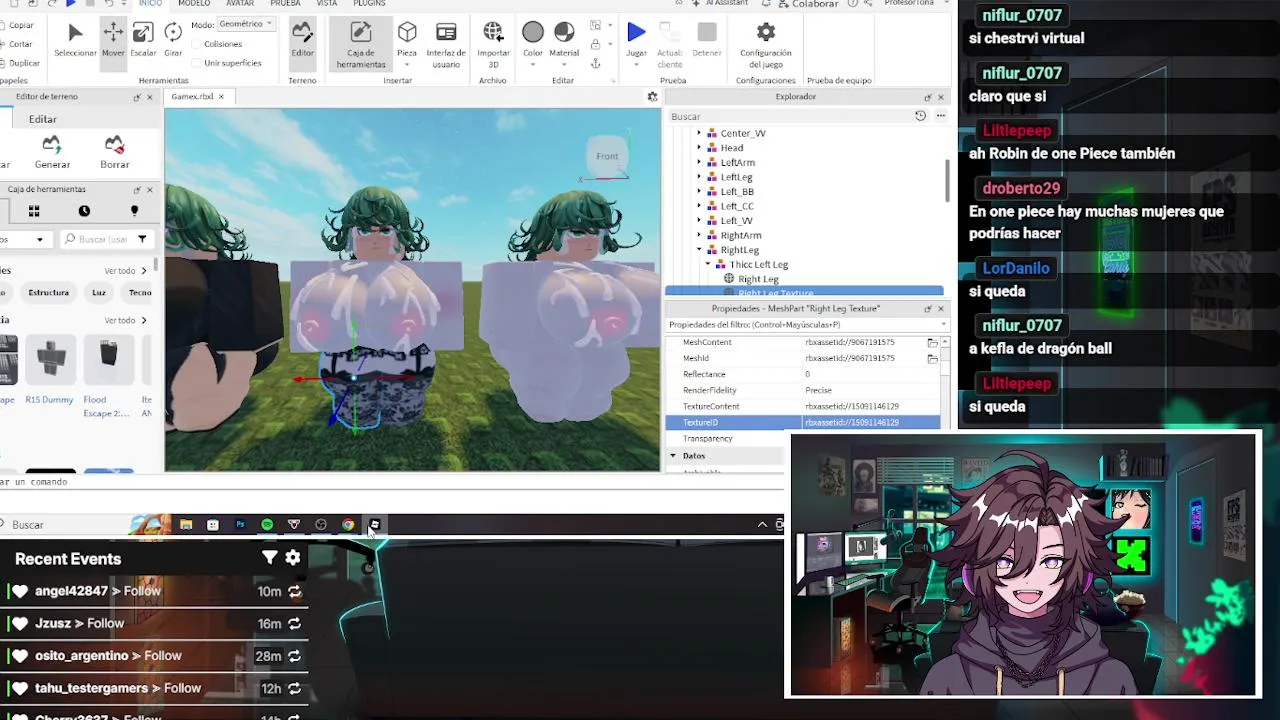1280x720 pixels.
Task: Open Propiedades del filtro dropdown
Action: pyautogui.click(x=943, y=325)
